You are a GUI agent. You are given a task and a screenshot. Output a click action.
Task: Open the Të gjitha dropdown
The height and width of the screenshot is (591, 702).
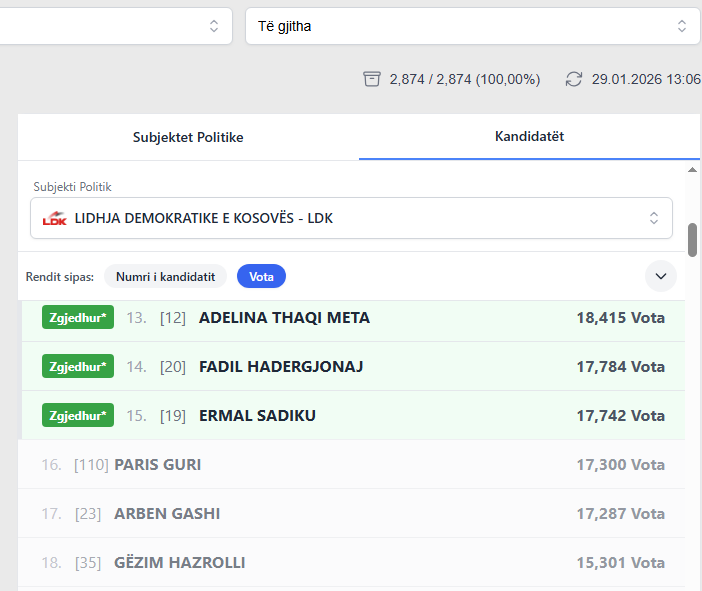(472, 26)
